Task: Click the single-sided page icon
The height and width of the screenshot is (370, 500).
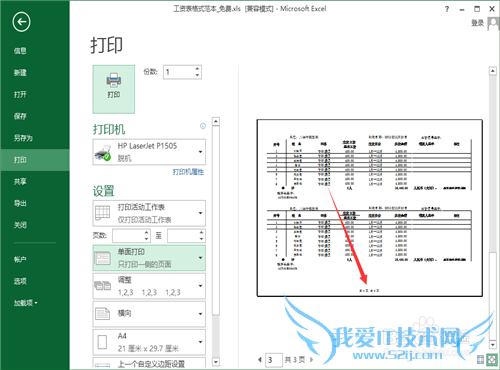Action: (x=102, y=258)
